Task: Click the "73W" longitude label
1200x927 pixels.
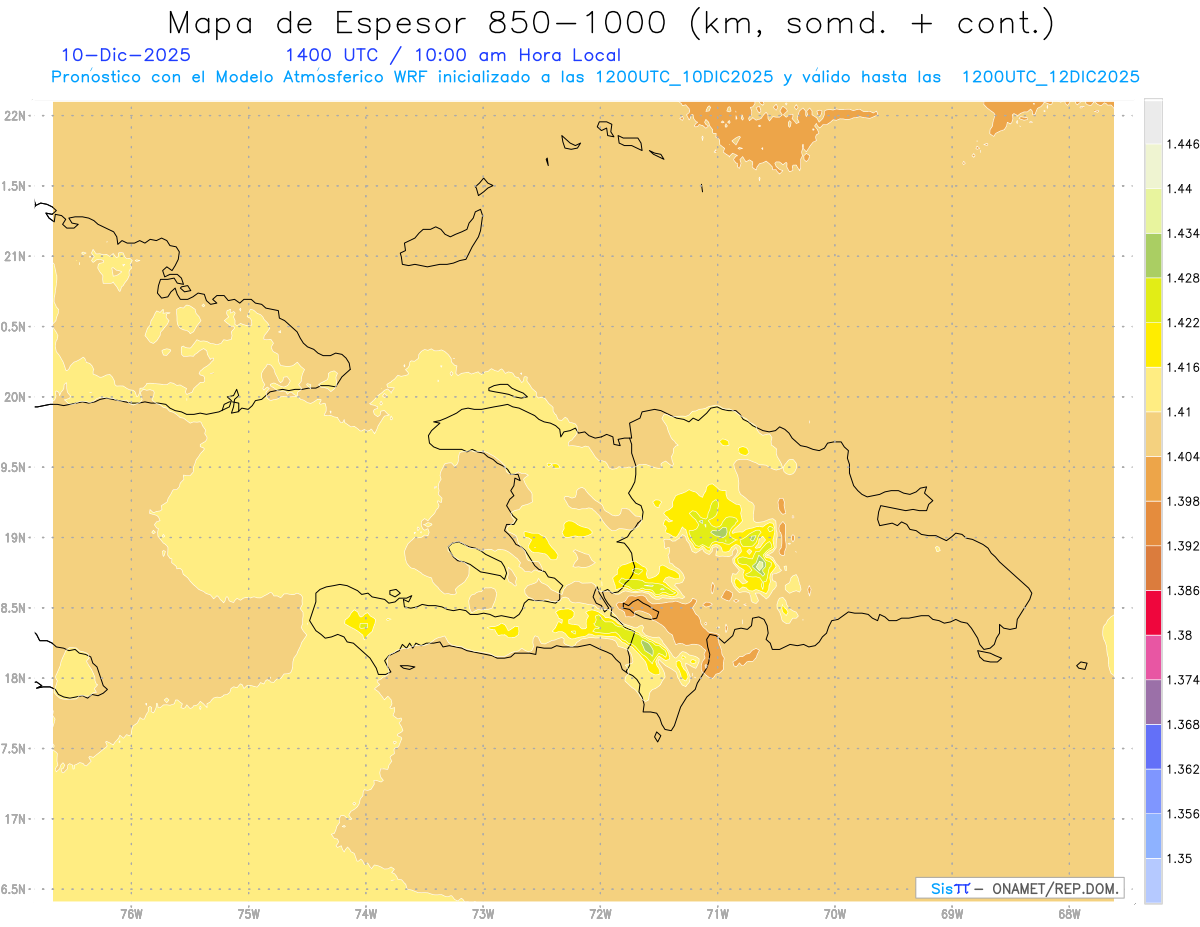Action: pos(483,913)
